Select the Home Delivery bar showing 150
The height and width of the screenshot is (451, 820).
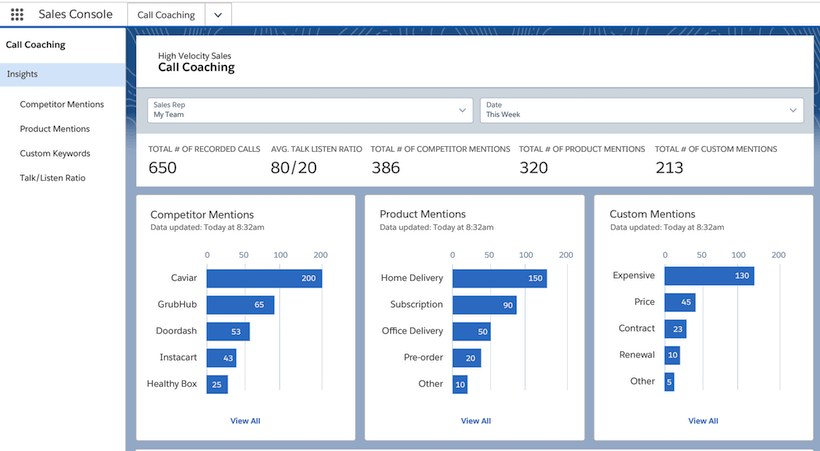500,278
